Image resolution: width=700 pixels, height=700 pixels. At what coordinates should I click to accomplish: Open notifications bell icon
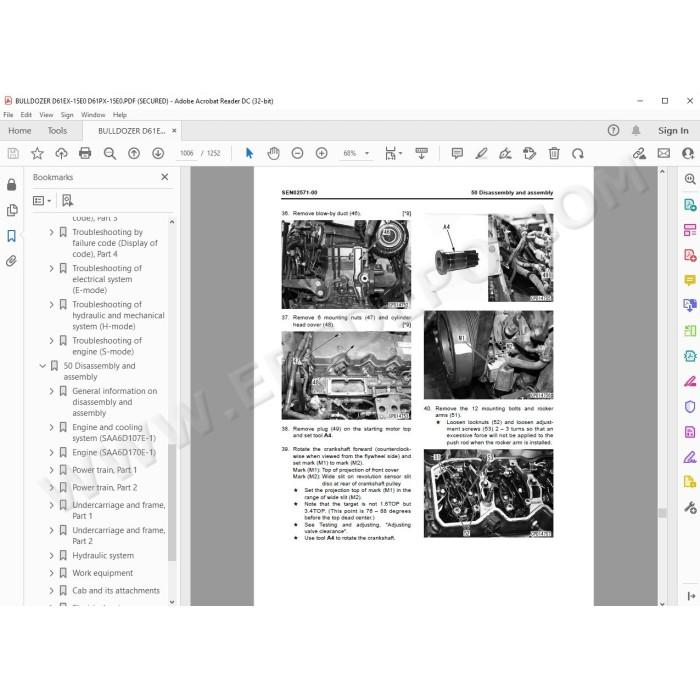636,130
